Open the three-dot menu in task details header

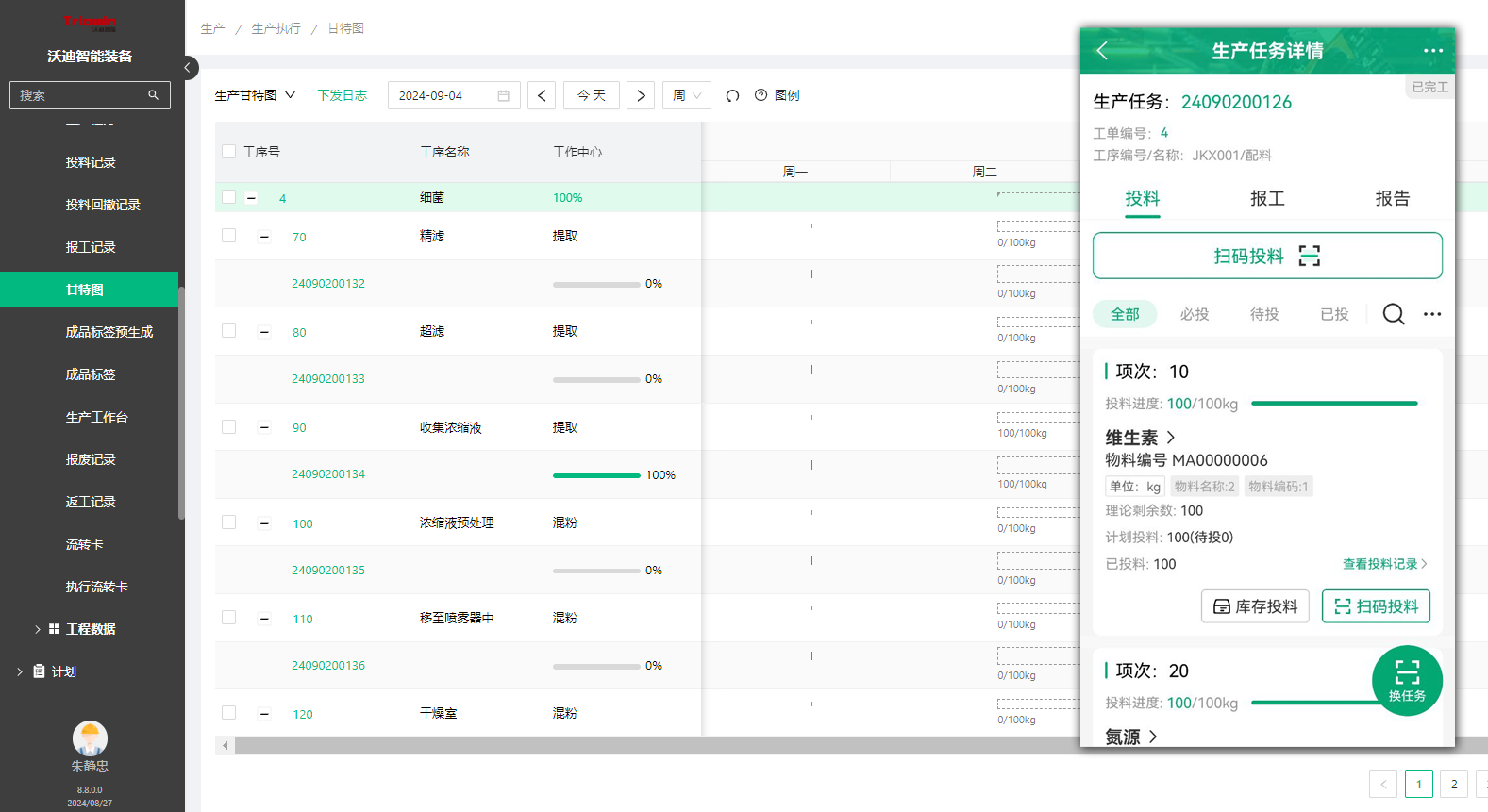coord(1432,51)
